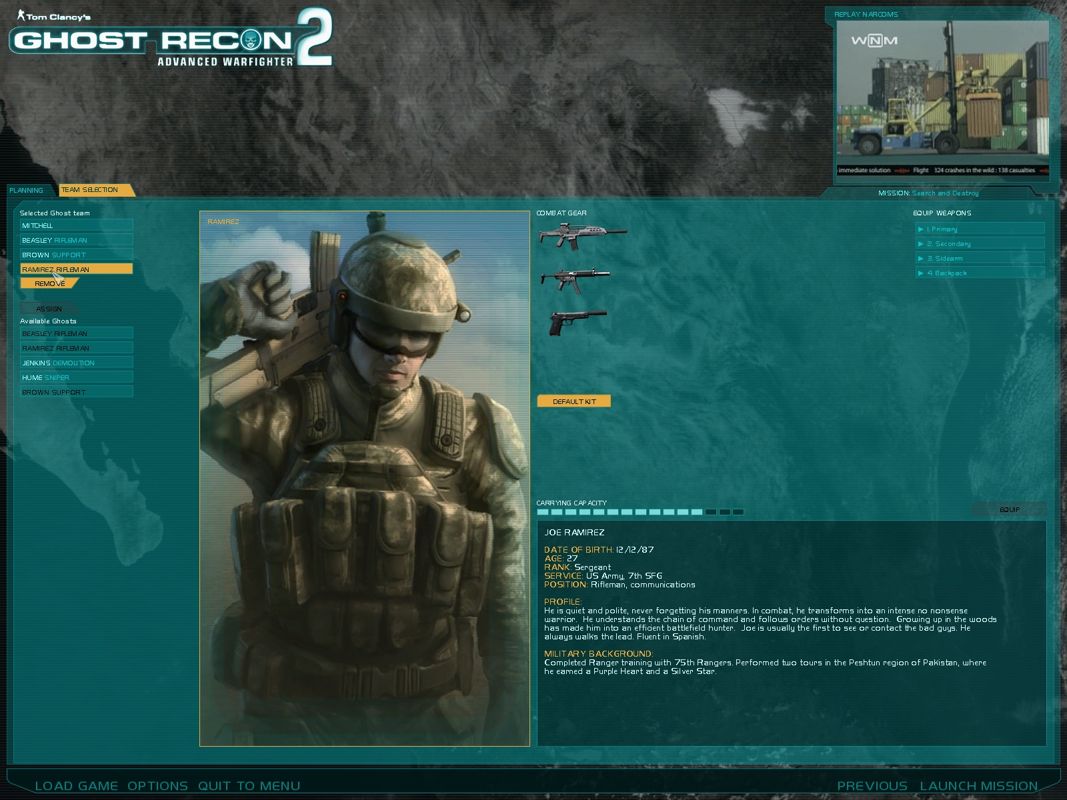Select Beasley Rifleman in selected Ghost team
Viewport: 1067px width, 800px height.
76,240
